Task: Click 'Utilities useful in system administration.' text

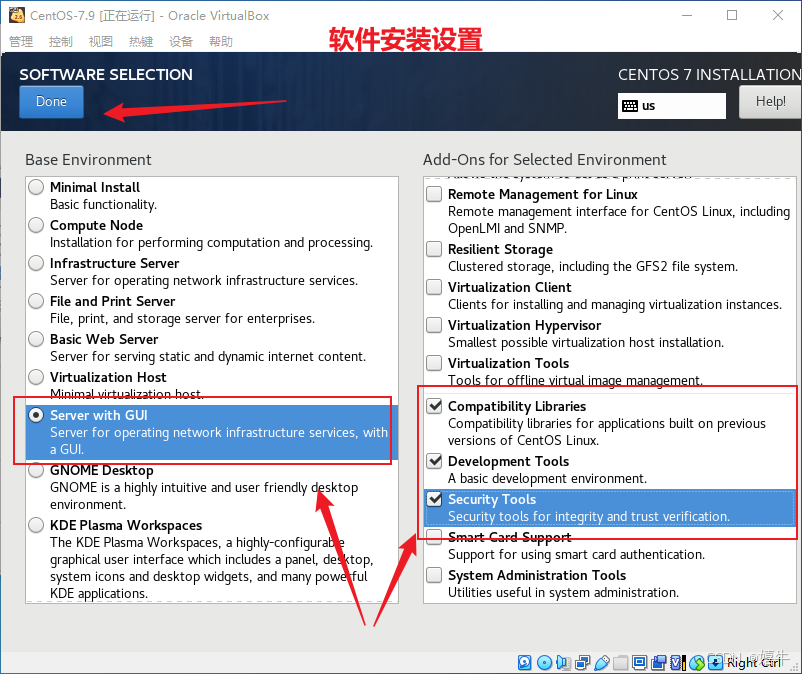Action: [x=563, y=593]
